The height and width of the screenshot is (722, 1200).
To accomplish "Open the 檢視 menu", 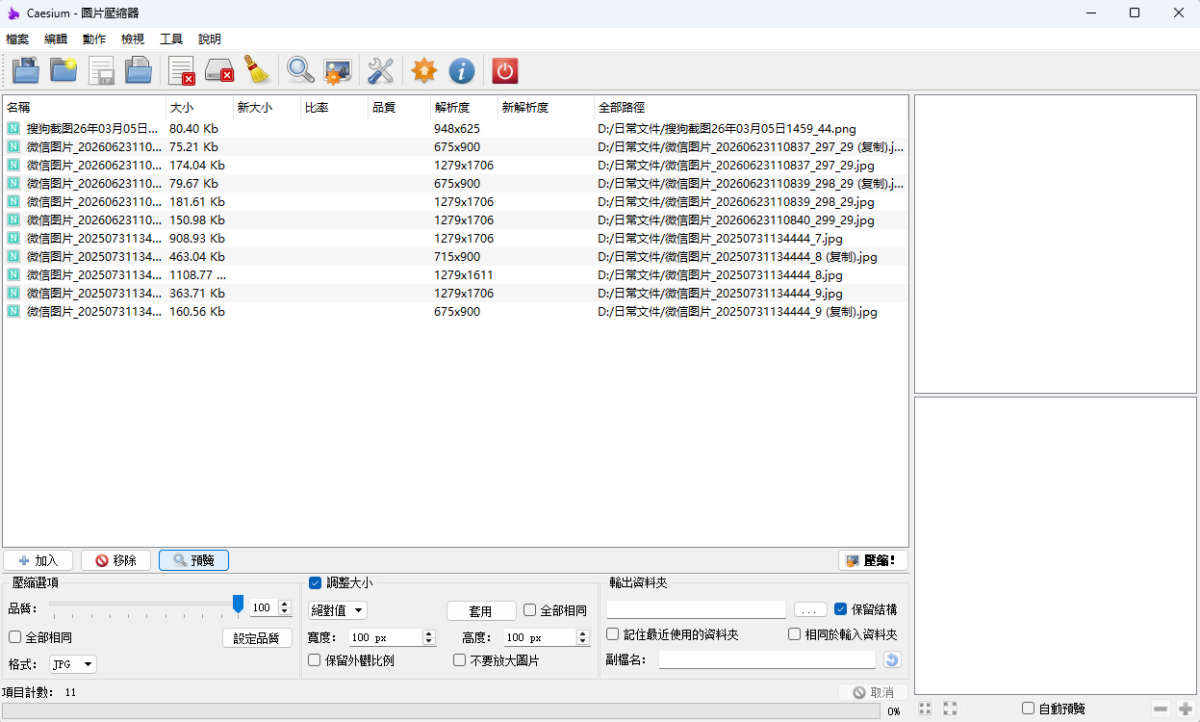I will point(133,39).
